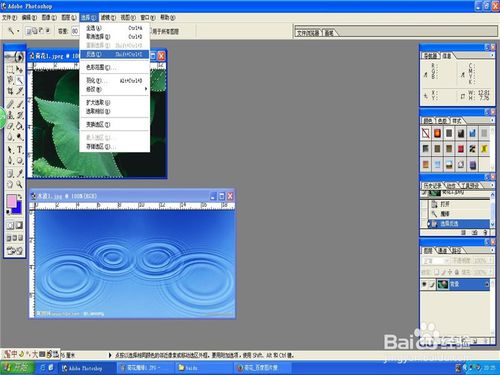Click the Windows Start button

(x=17, y=368)
